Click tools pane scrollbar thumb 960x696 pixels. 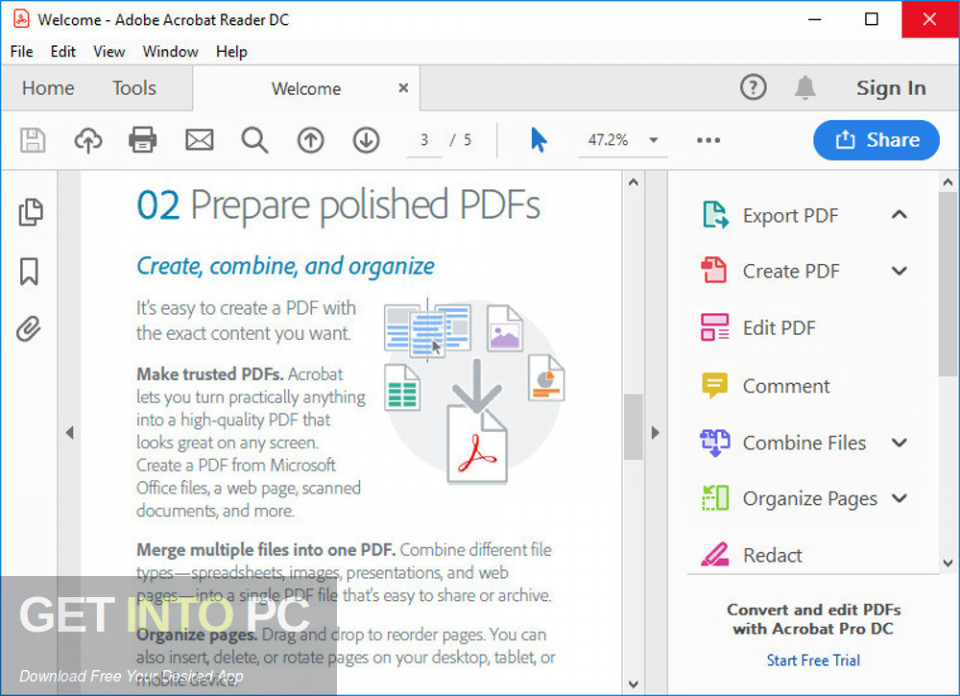click(948, 285)
